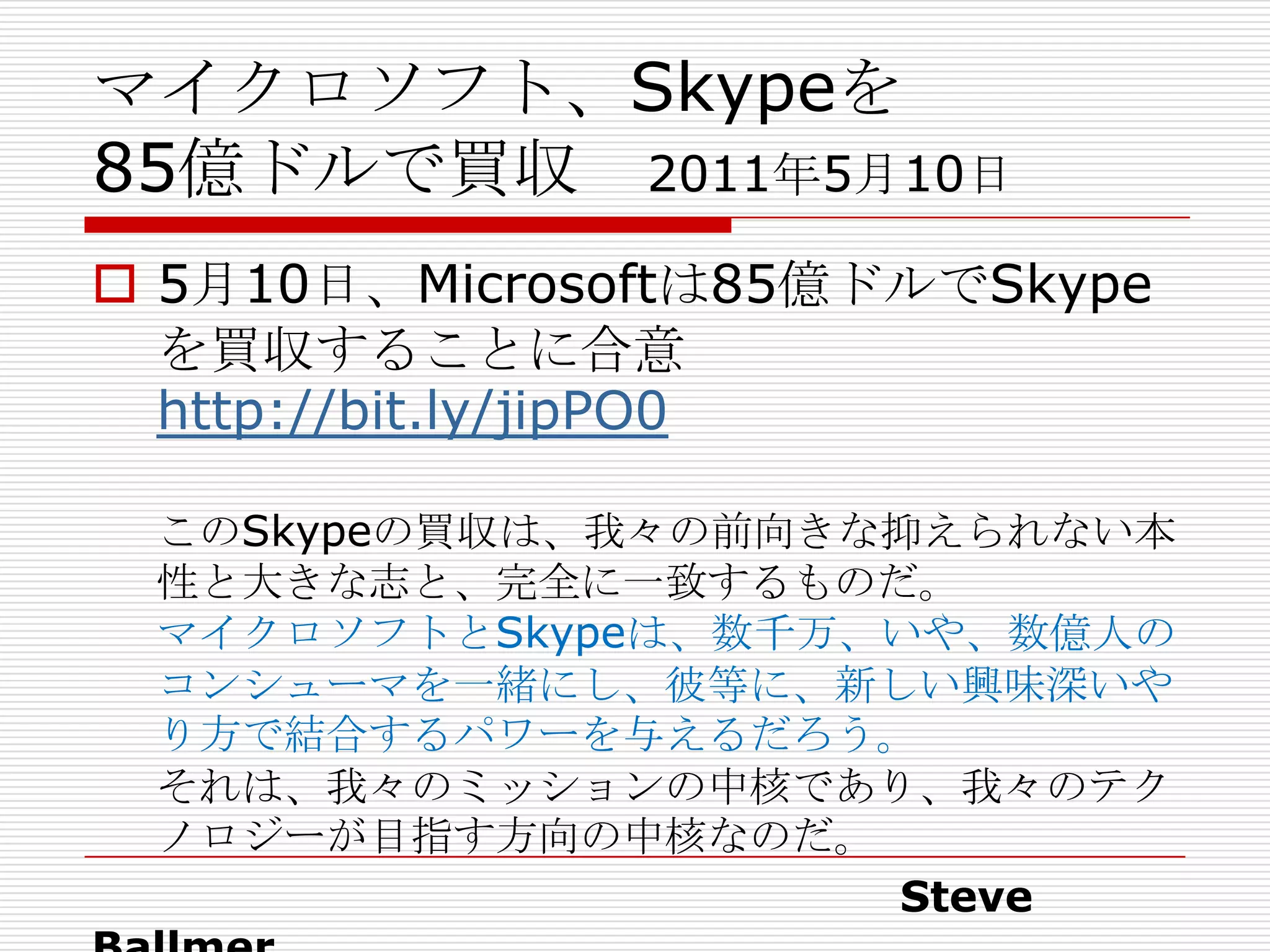Viewport: 1270px width, 952px height.
Task: Click the red square bullet marker
Action: click(115, 284)
